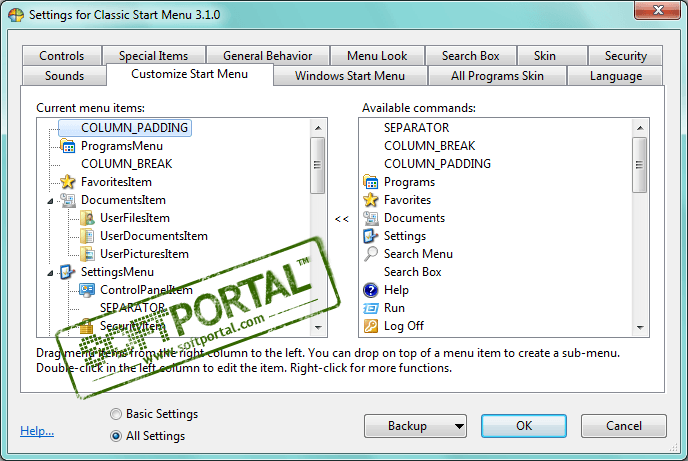Click the Search Menu magnifier icon
The width and height of the screenshot is (688, 461).
coord(371,254)
